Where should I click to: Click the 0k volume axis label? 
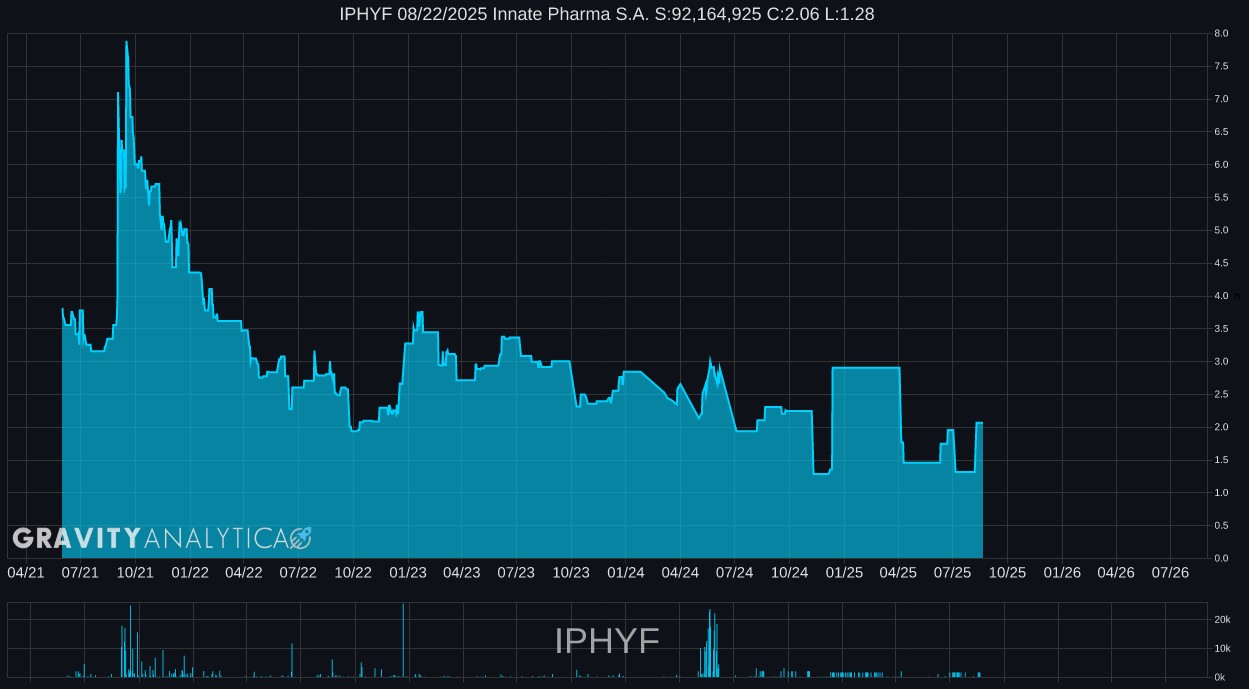(1220, 677)
